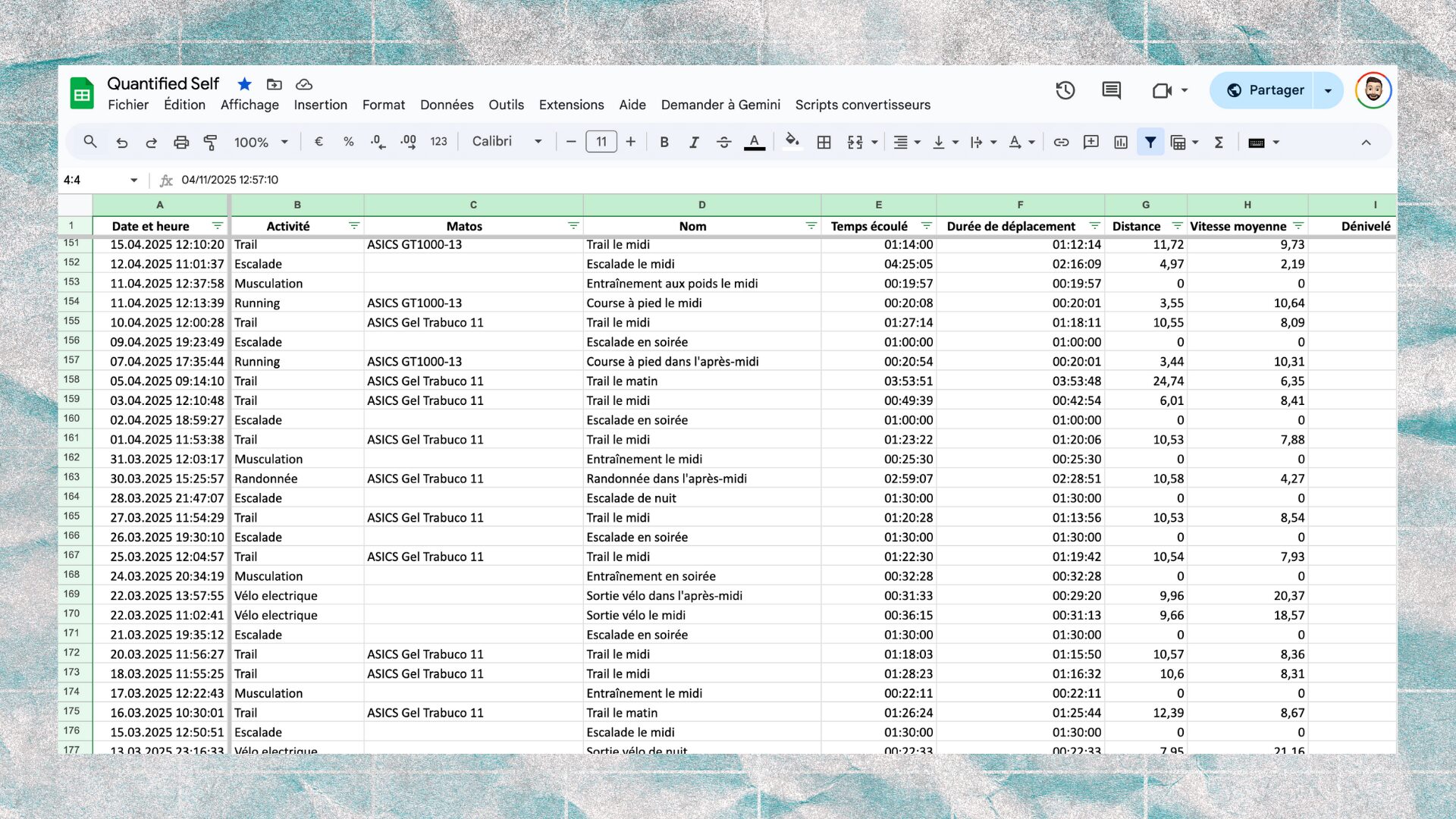
Task: Toggle the active filter funnel button
Action: [x=1150, y=142]
